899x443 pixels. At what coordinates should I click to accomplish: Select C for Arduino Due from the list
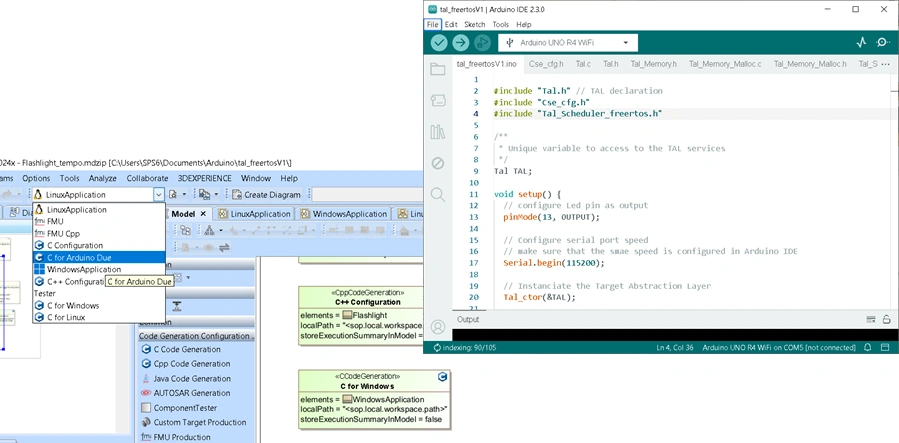coord(78,257)
